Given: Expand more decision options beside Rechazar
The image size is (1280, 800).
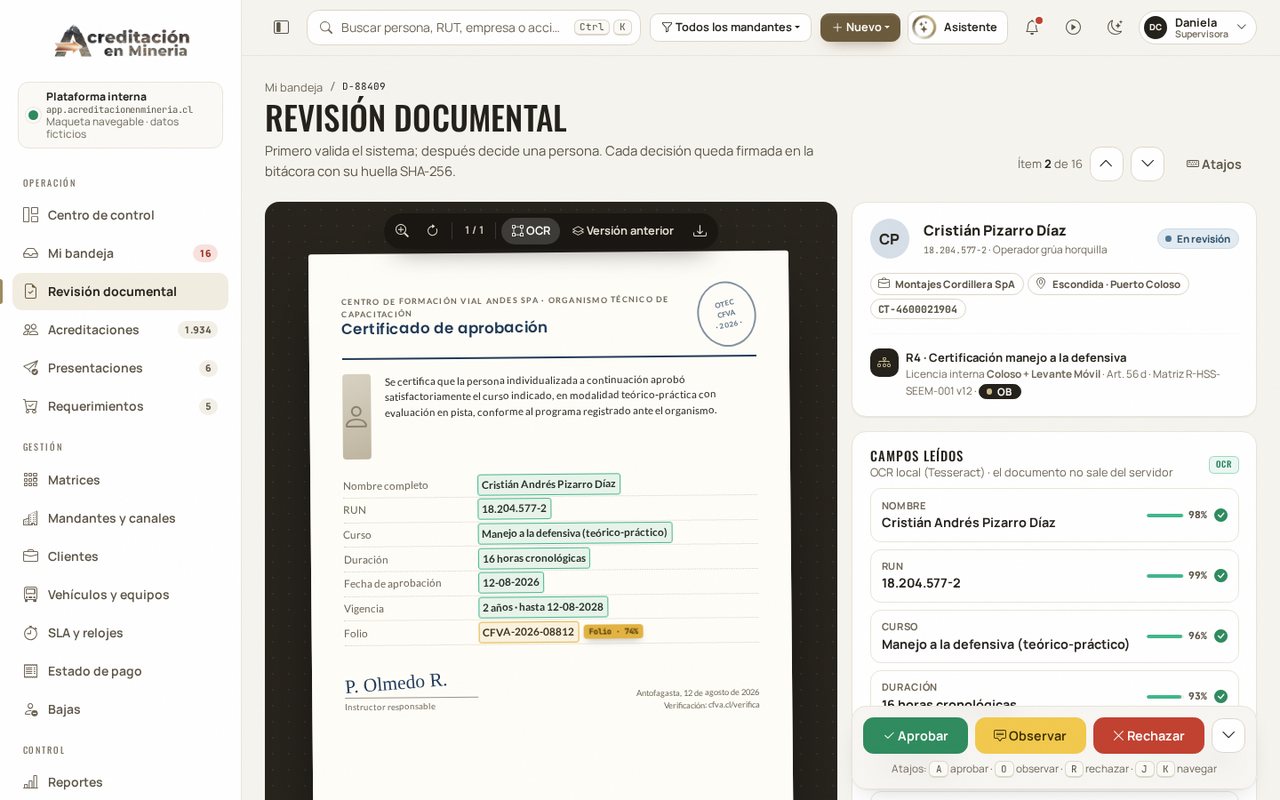Looking at the screenshot, I should 1228,736.
